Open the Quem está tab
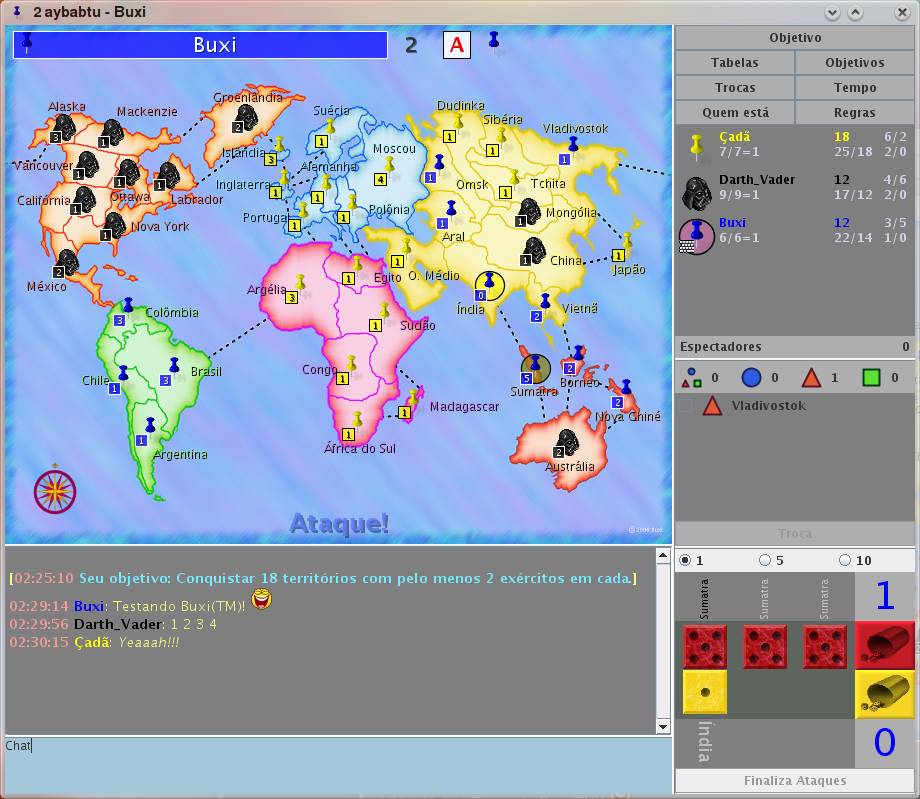 [x=735, y=113]
